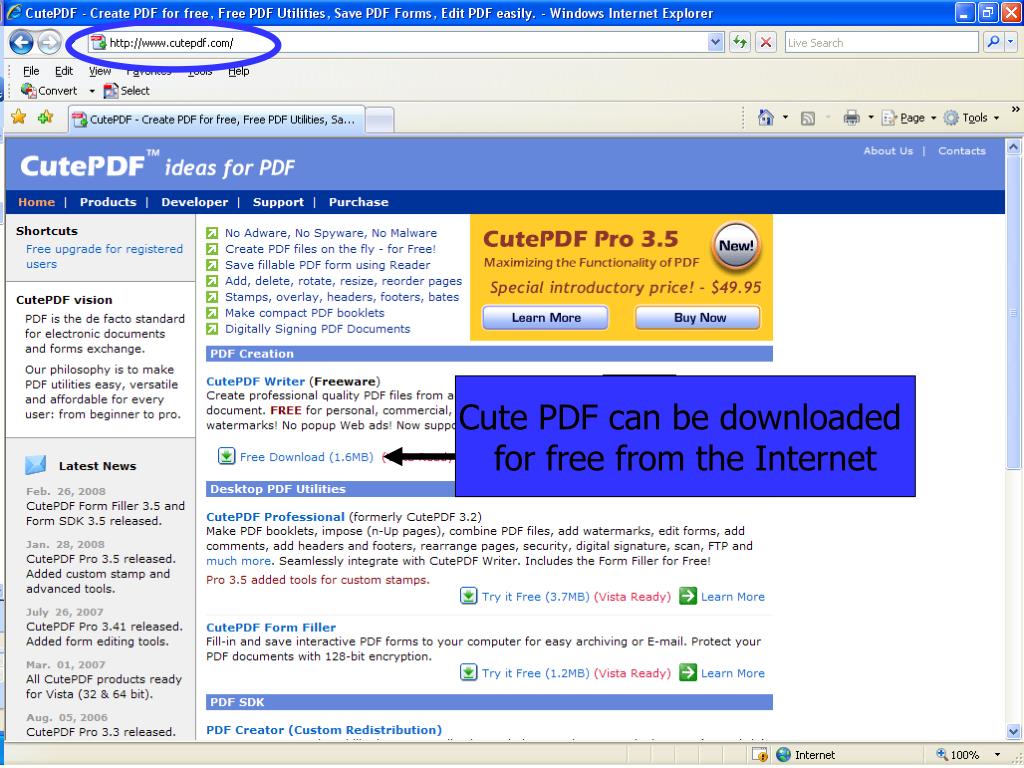Image resolution: width=1024 pixels, height=768 pixels.
Task: Click Developer in site navigation
Action: [195, 202]
